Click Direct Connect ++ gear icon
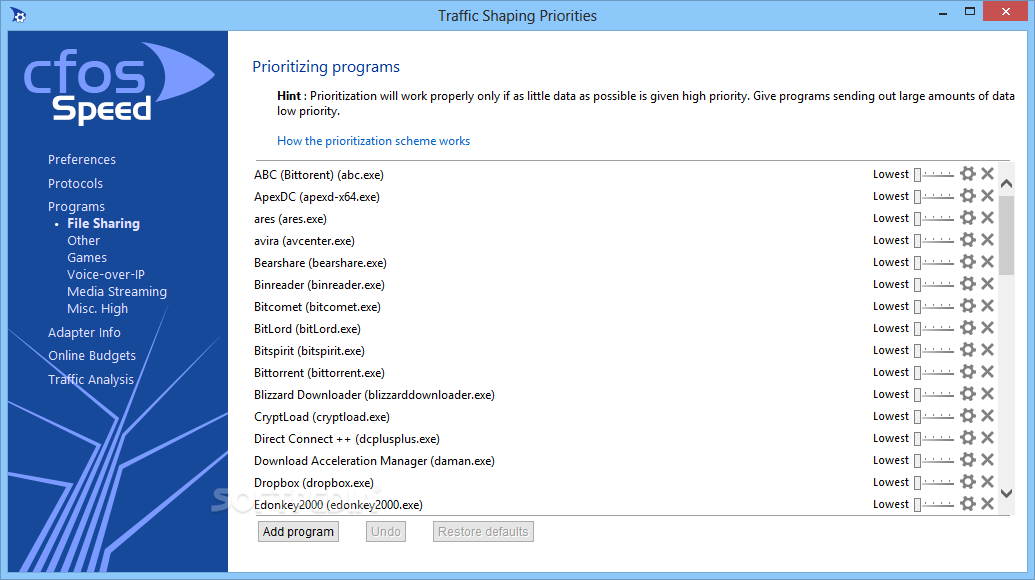Screen dimensions: 1035x580 click(x=968, y=437)
